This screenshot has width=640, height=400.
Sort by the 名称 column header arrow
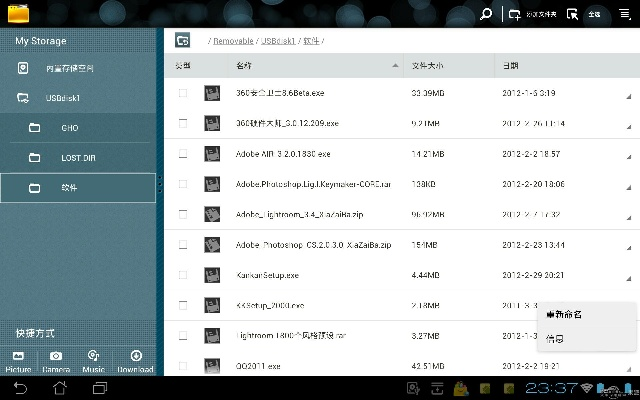[396, 65]
